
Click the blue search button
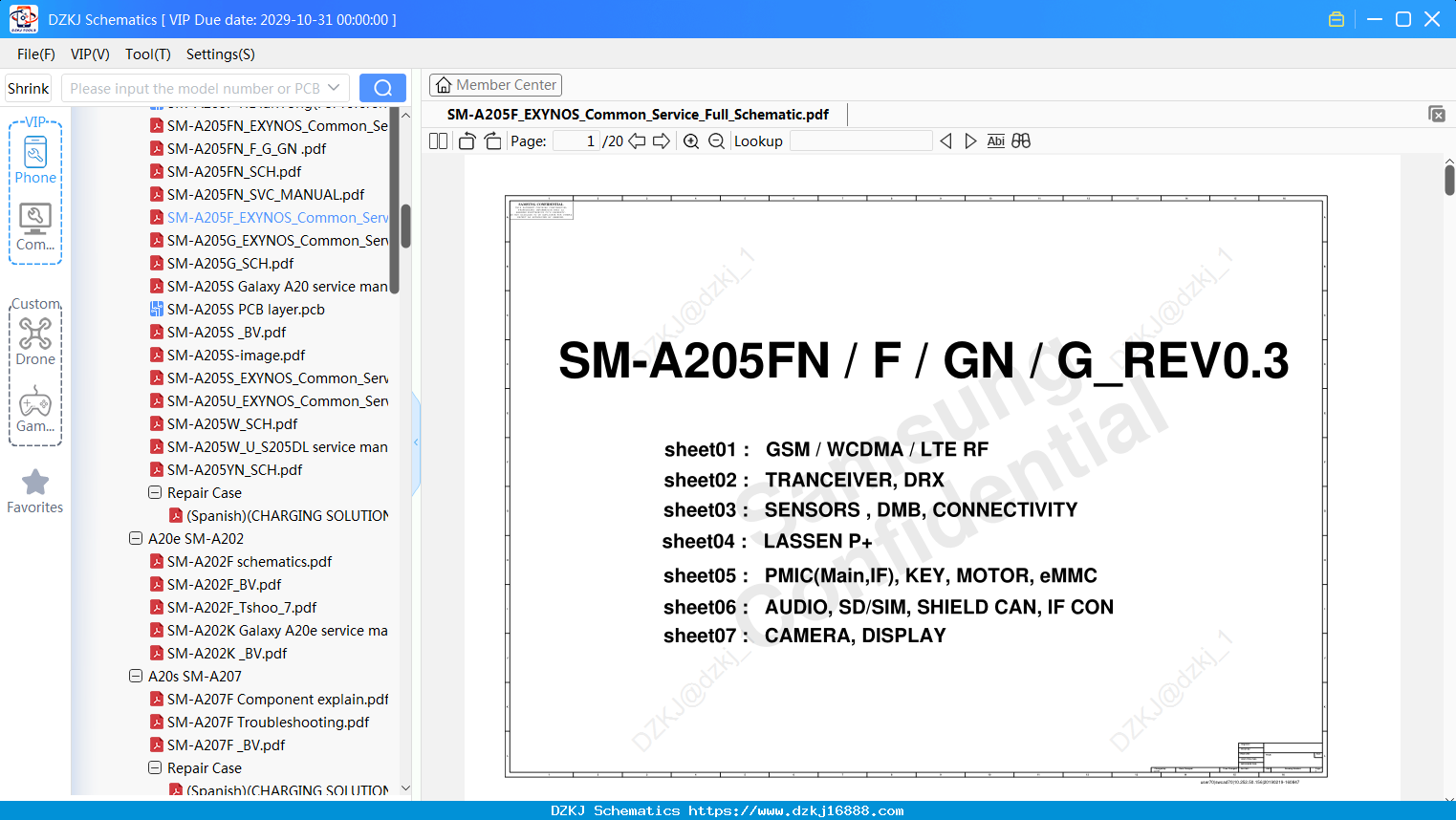[x=382, y=88]
